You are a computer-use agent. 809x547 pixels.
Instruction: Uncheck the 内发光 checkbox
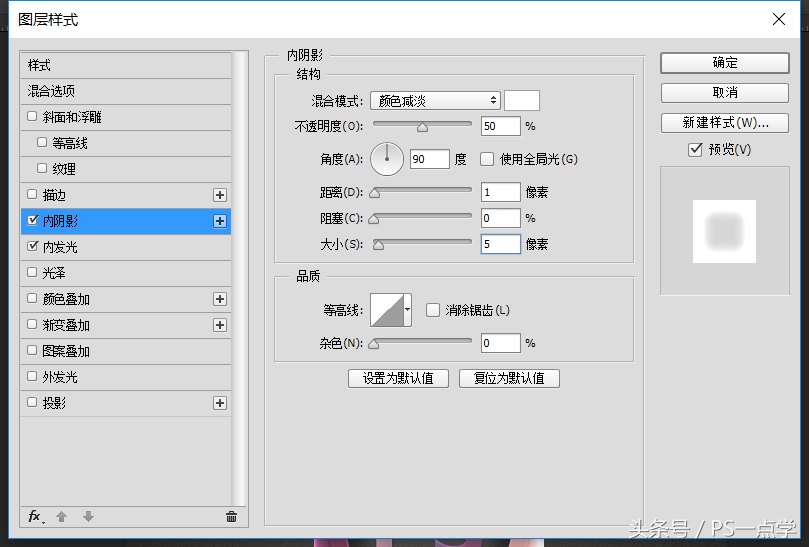[33, 246]
